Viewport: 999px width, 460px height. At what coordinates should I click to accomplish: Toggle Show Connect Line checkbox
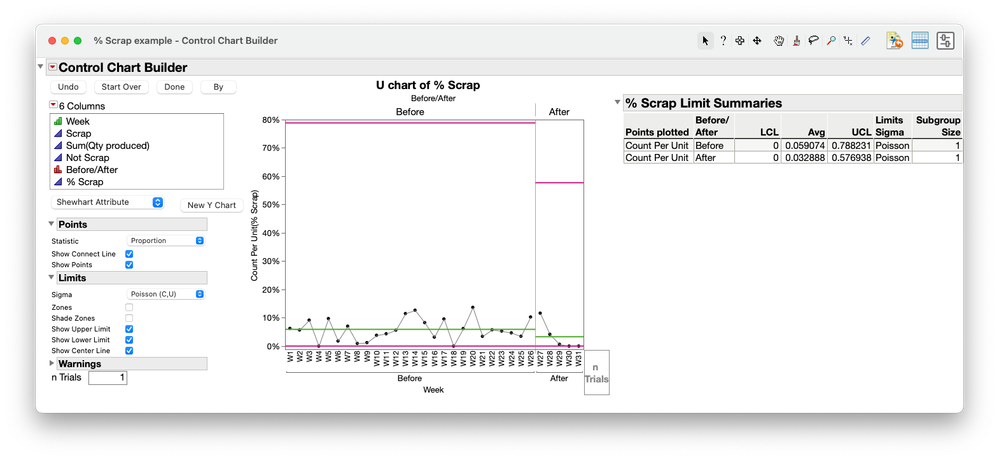pyautogui.click(x=129, y=254)
